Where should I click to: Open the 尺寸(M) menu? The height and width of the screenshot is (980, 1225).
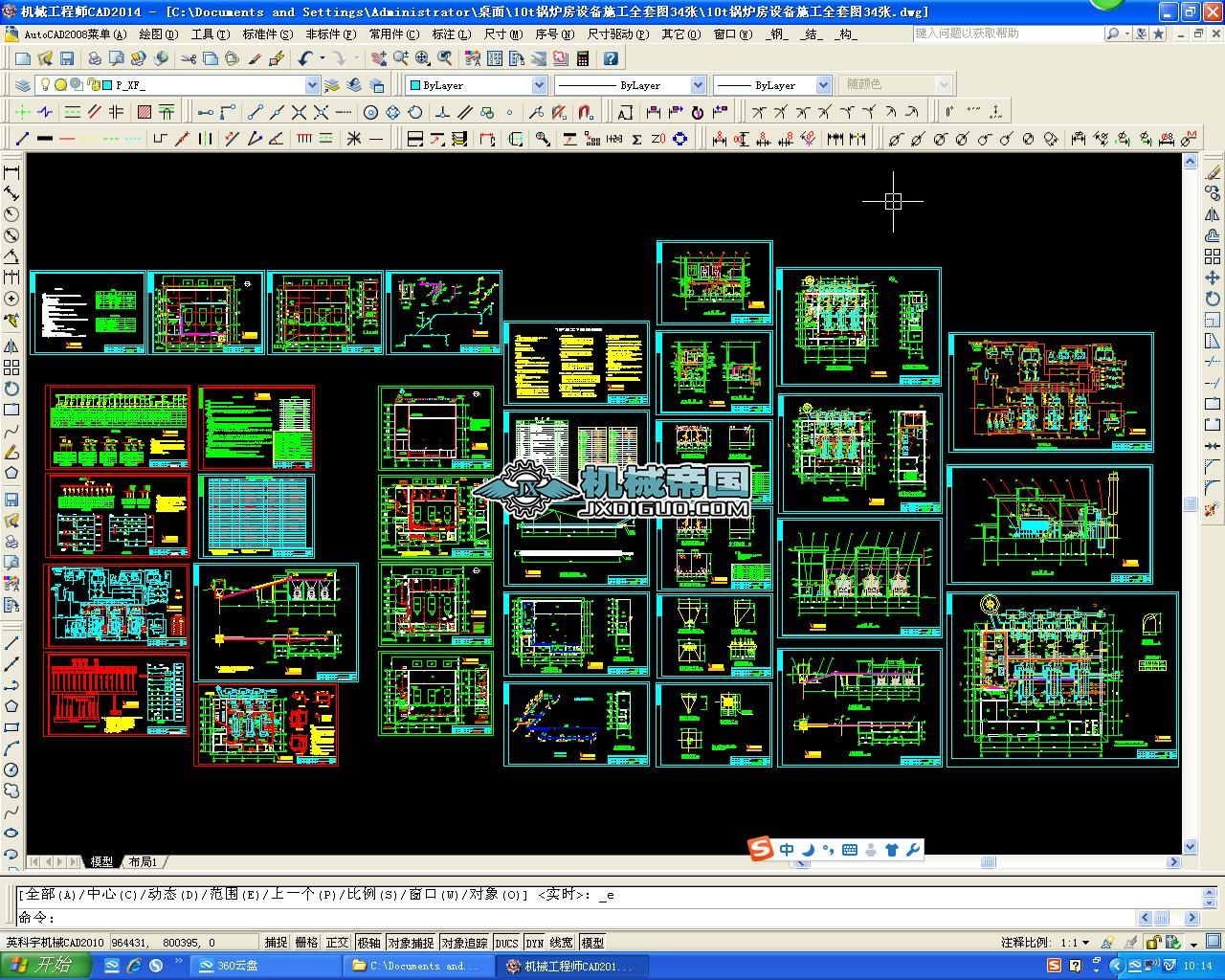pyautogui.click(x=503, y=34)
